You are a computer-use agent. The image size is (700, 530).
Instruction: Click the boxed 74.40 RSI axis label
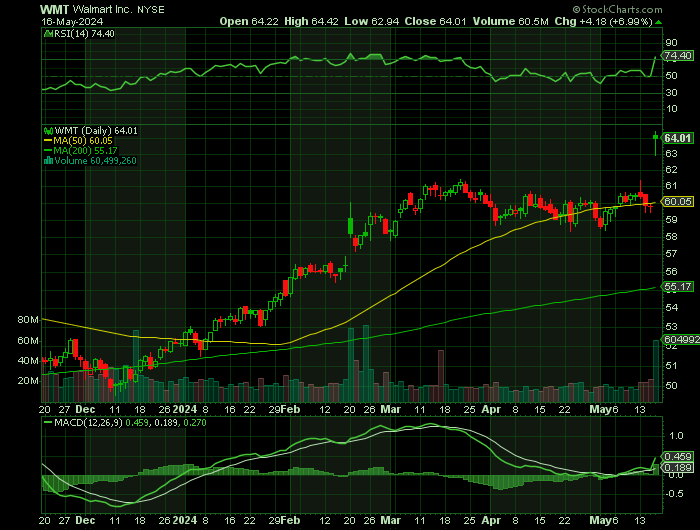pyautogui.click(x=678, y=56)
